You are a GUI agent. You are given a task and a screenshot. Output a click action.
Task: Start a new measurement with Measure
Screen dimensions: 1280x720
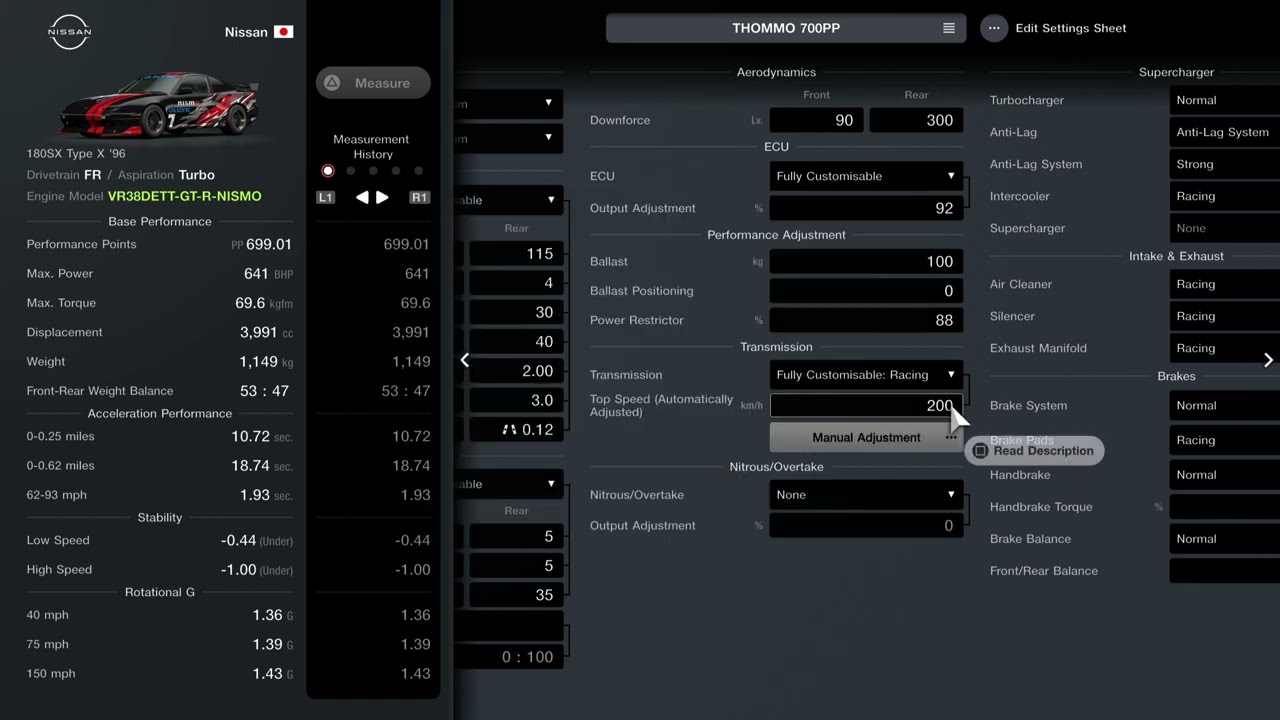point(373,83)
